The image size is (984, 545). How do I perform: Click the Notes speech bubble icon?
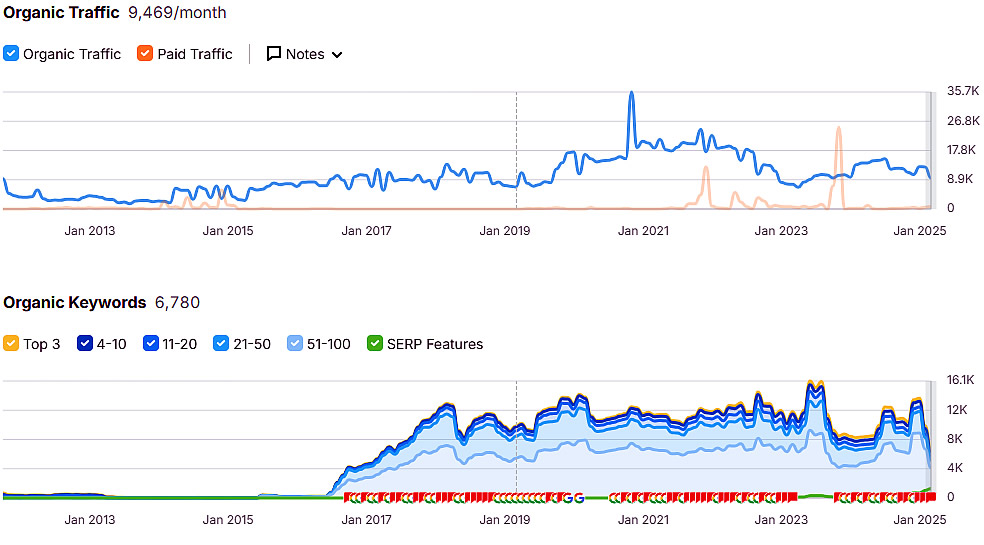pyautogui.click(x=273, y=54)
